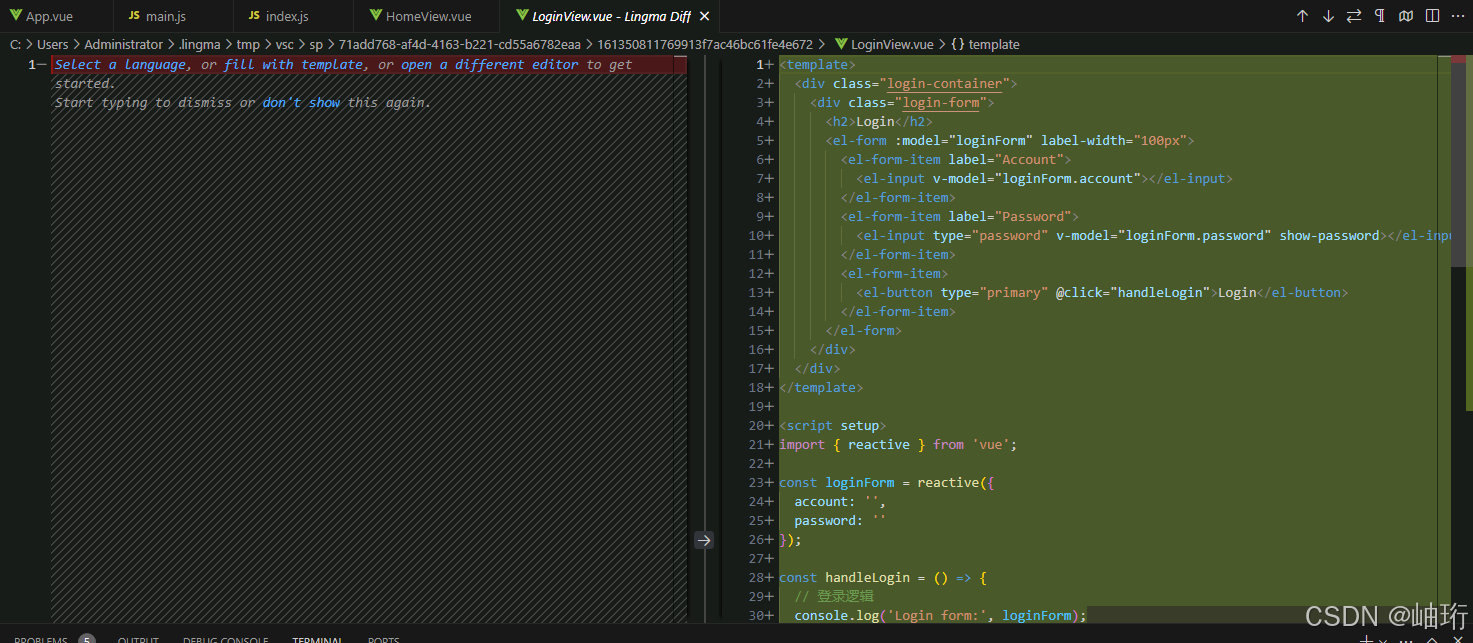Open the More Actions ellipsis menu

(1458, 16)
